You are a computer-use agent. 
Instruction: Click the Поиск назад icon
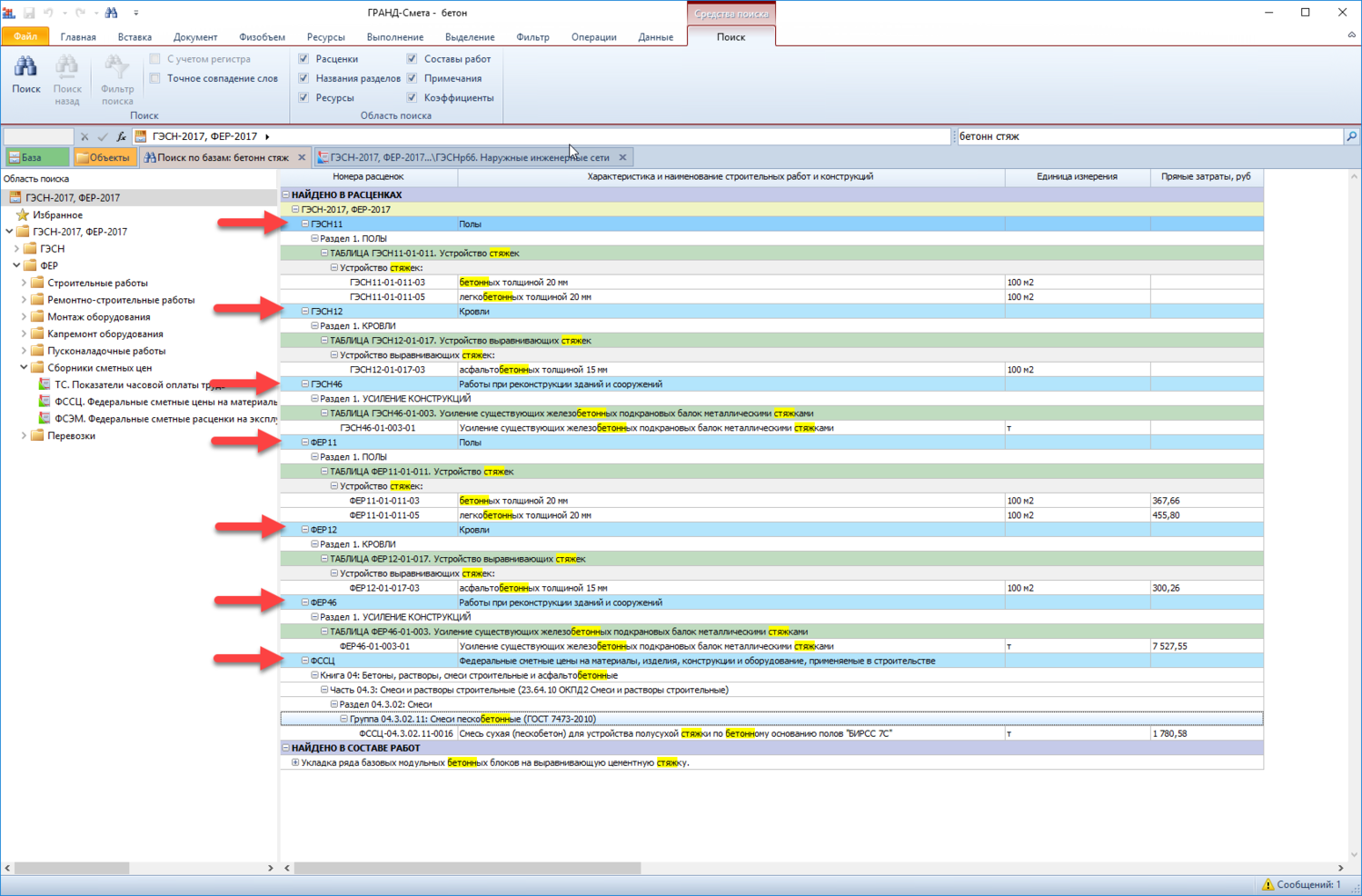66,67
